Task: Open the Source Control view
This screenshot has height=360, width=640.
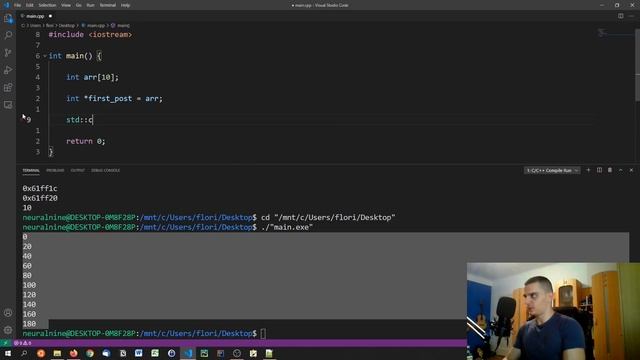Action: point(8,53)
